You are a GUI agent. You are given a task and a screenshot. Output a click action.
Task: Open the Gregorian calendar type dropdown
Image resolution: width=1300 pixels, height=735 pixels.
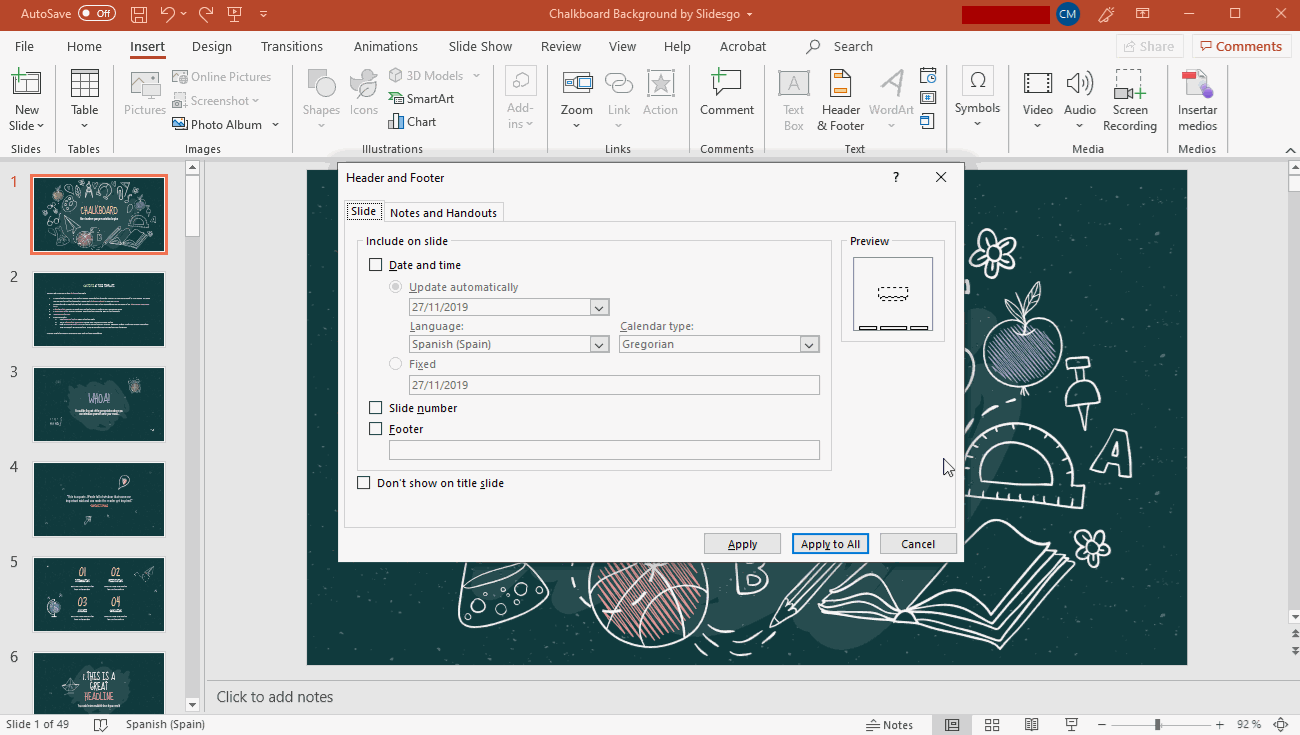(809, 344)
